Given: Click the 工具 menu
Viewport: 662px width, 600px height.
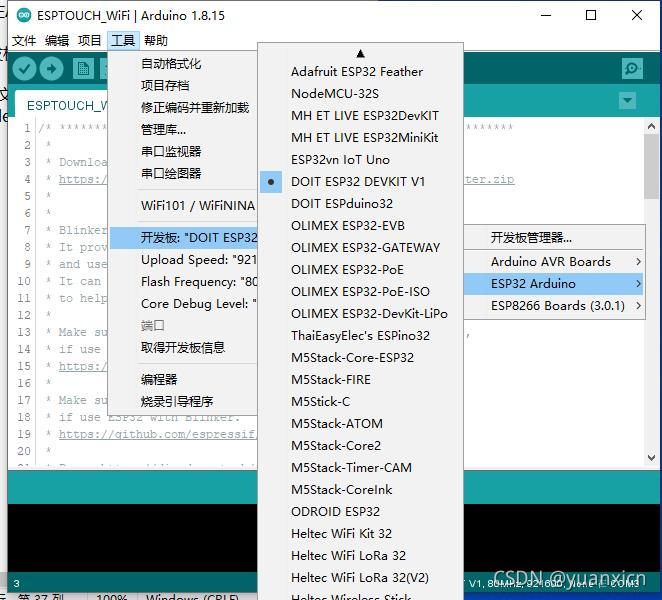Looking at the screenshot, I should pos(123,41).
